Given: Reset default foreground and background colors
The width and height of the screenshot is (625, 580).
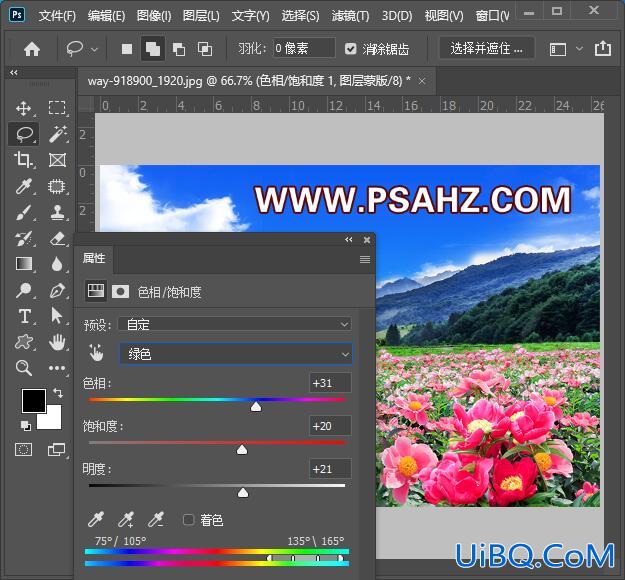Looking at the screenshot, I should (x=26, y=426).
